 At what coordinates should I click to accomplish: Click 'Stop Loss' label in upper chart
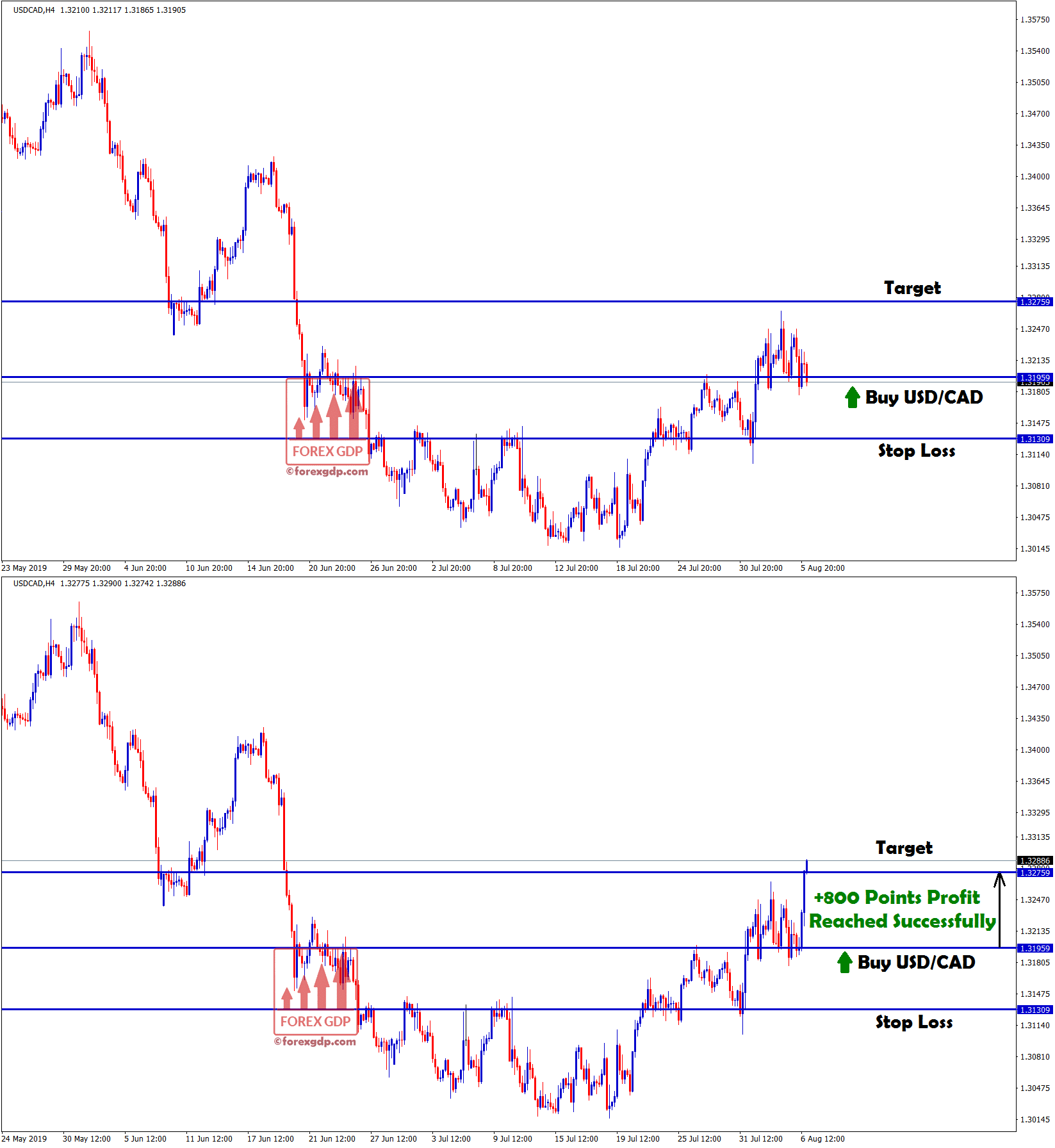pyautogui.click(x=917, y=451)
